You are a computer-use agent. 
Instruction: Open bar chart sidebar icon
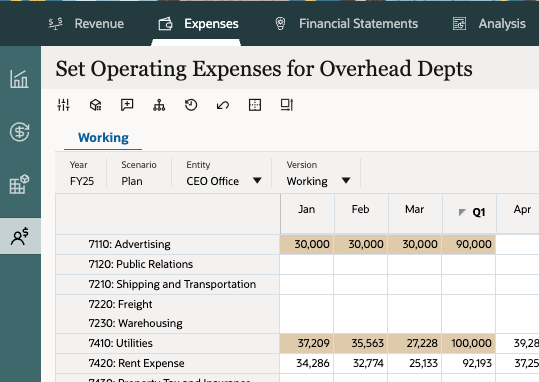[x=20, y=79]
